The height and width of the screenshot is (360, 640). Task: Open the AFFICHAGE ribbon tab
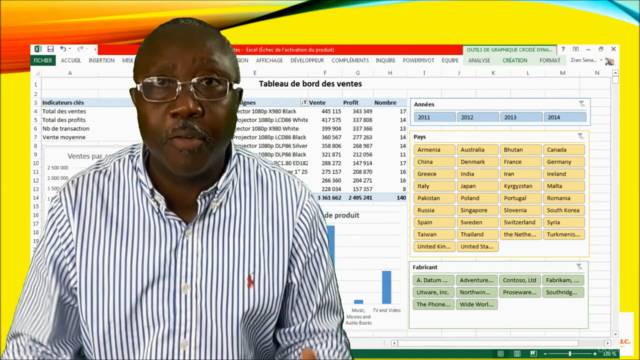[x=269, y=60]
